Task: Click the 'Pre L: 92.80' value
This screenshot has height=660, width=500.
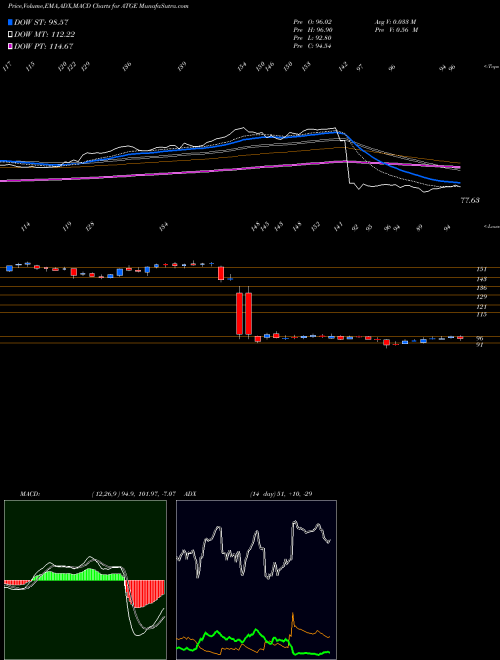Action: (x=313, y=38)
